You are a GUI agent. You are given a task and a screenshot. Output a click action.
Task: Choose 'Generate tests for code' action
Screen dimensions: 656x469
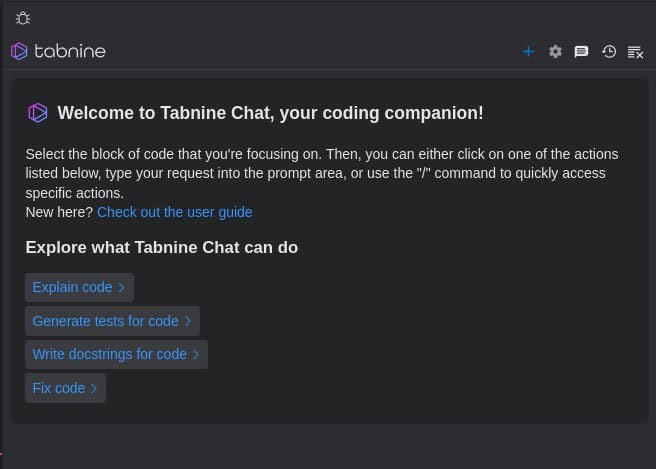[105, 321]
